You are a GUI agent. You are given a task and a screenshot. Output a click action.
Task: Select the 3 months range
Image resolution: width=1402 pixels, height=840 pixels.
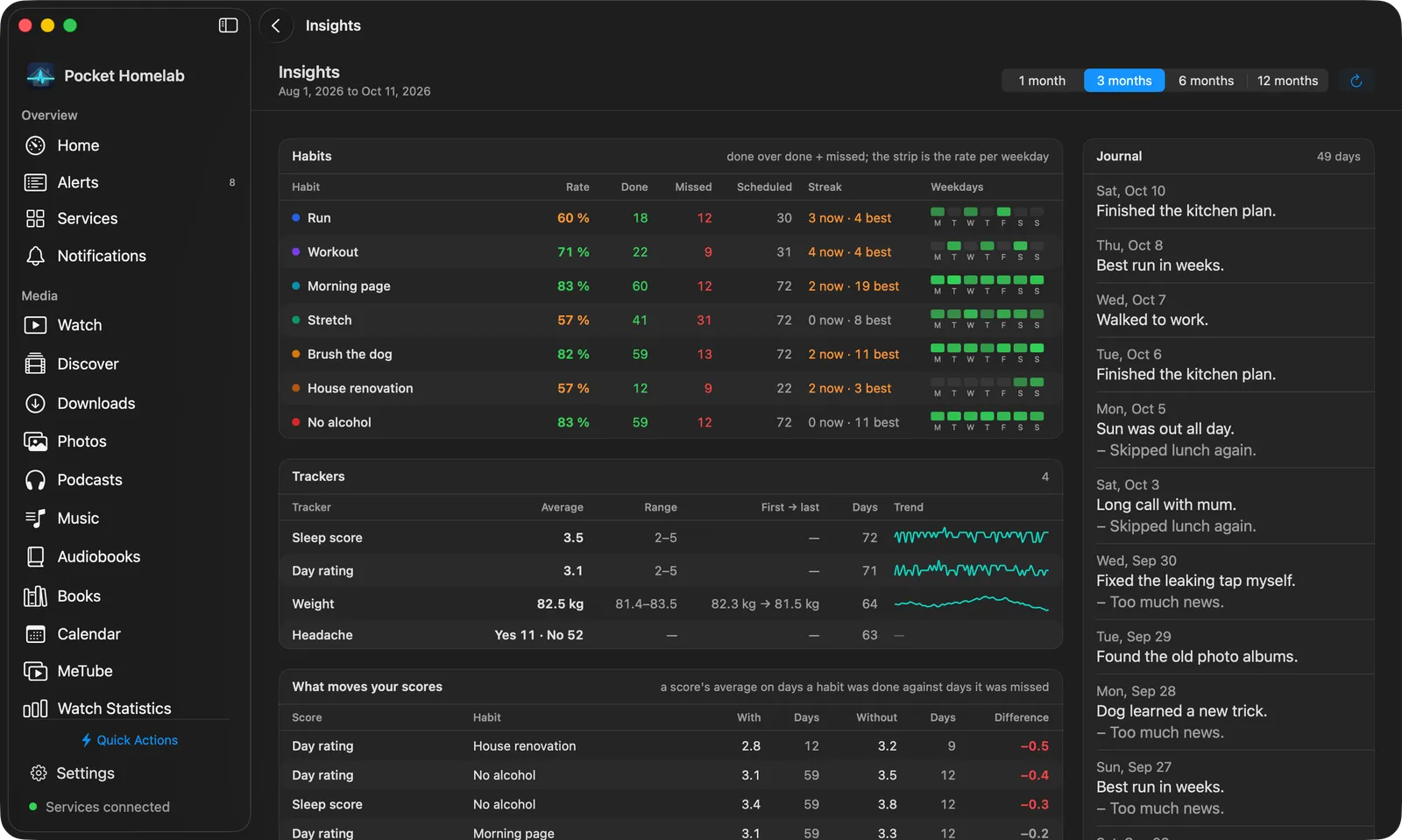coord(1124,81)
